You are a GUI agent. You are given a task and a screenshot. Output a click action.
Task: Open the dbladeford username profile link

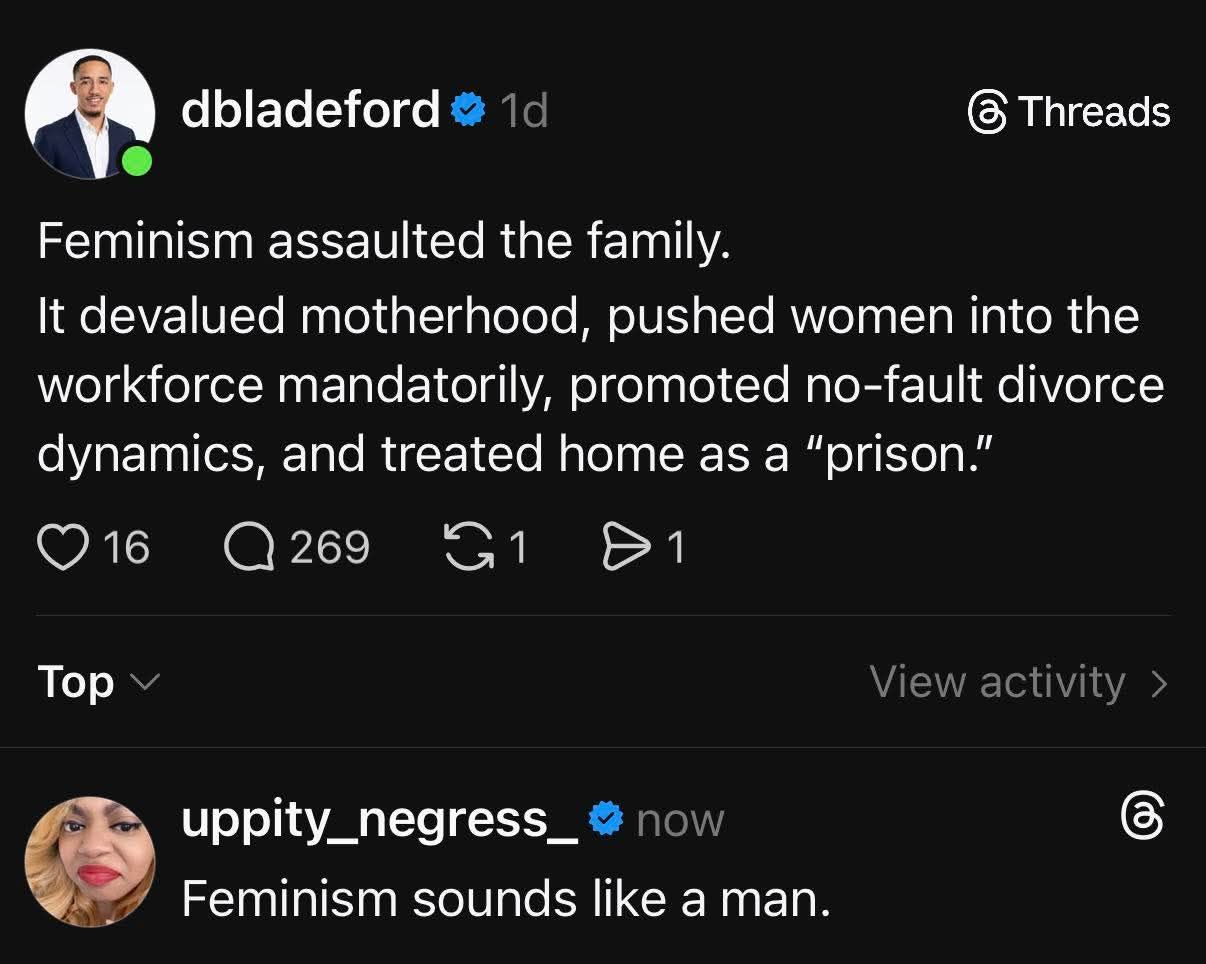click(310, 109)
